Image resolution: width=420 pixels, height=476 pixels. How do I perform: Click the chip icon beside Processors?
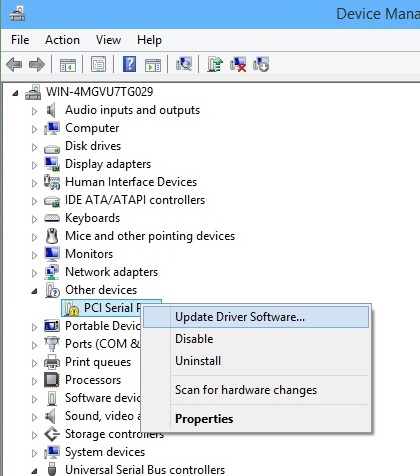[x=52, y=380]
